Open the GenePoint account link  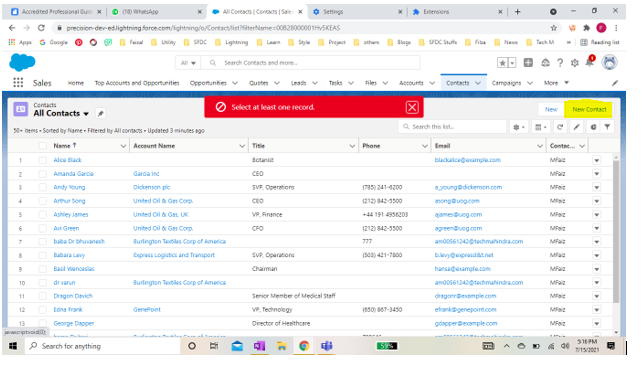[147, 310]
